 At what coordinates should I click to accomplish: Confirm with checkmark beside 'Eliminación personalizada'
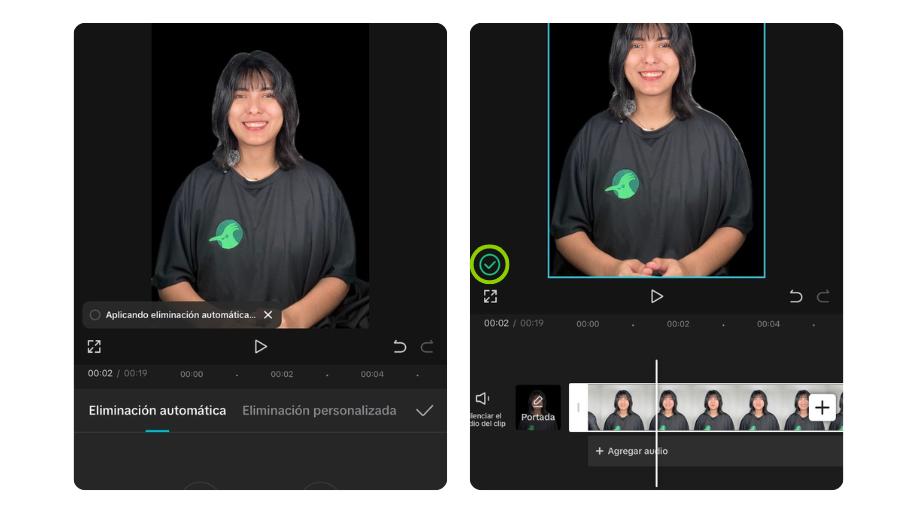click(x=424, y=410)
